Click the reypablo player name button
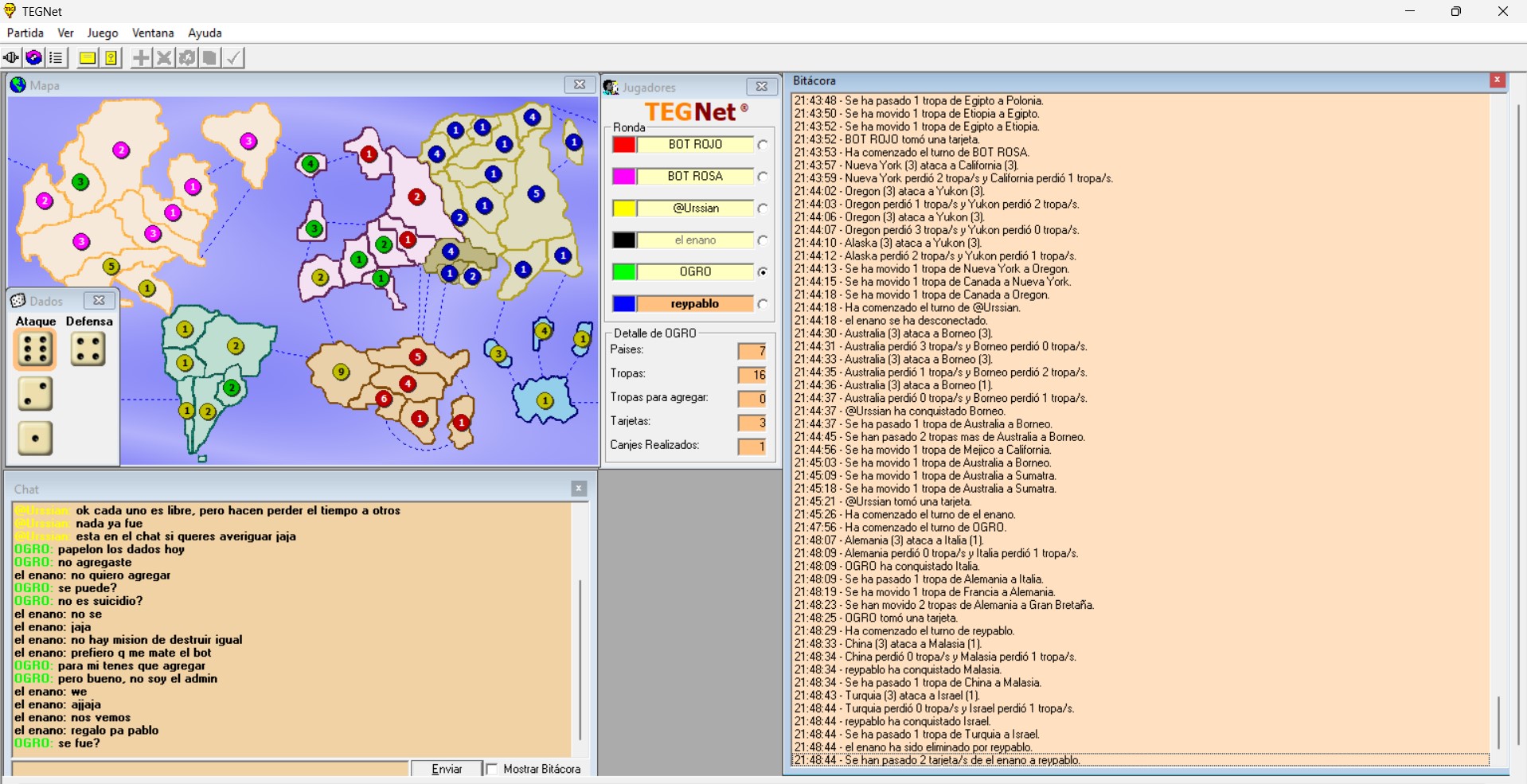This screenshot has width=1527, height=784. click(x=695, y=304)
